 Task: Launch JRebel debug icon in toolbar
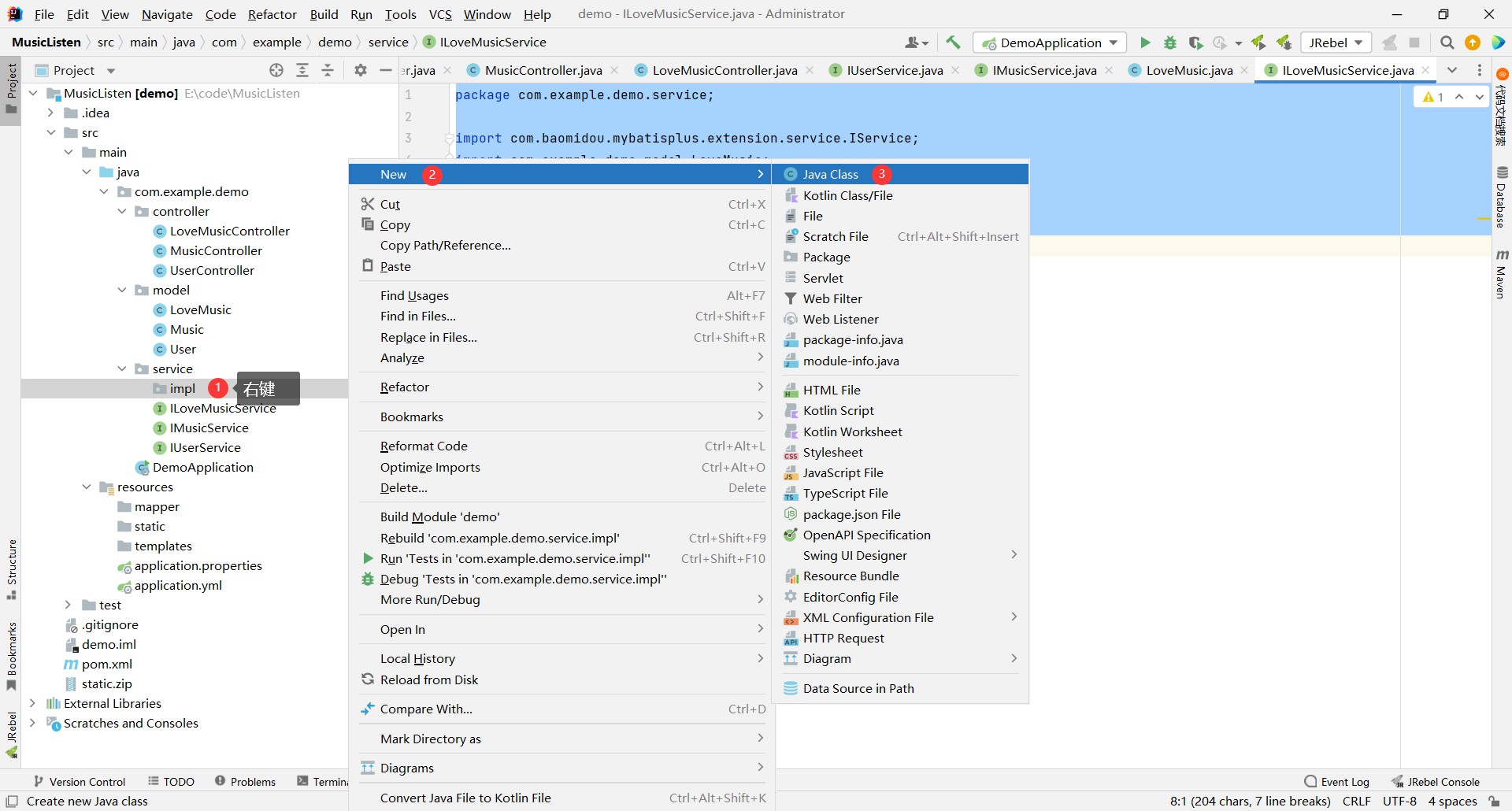(1284, 43)
